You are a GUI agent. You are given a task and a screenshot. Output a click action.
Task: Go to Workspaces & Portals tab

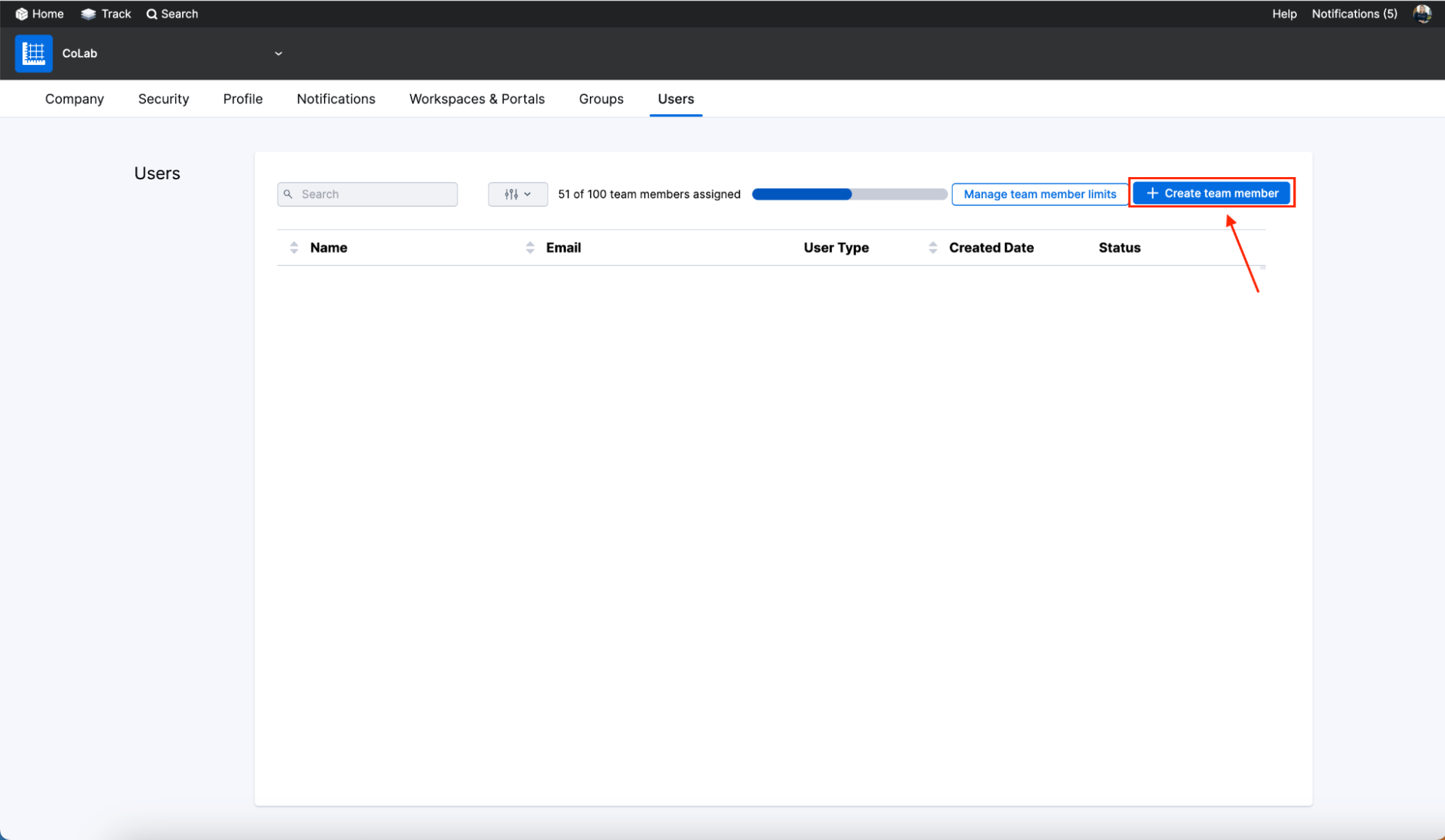[476, 99]
